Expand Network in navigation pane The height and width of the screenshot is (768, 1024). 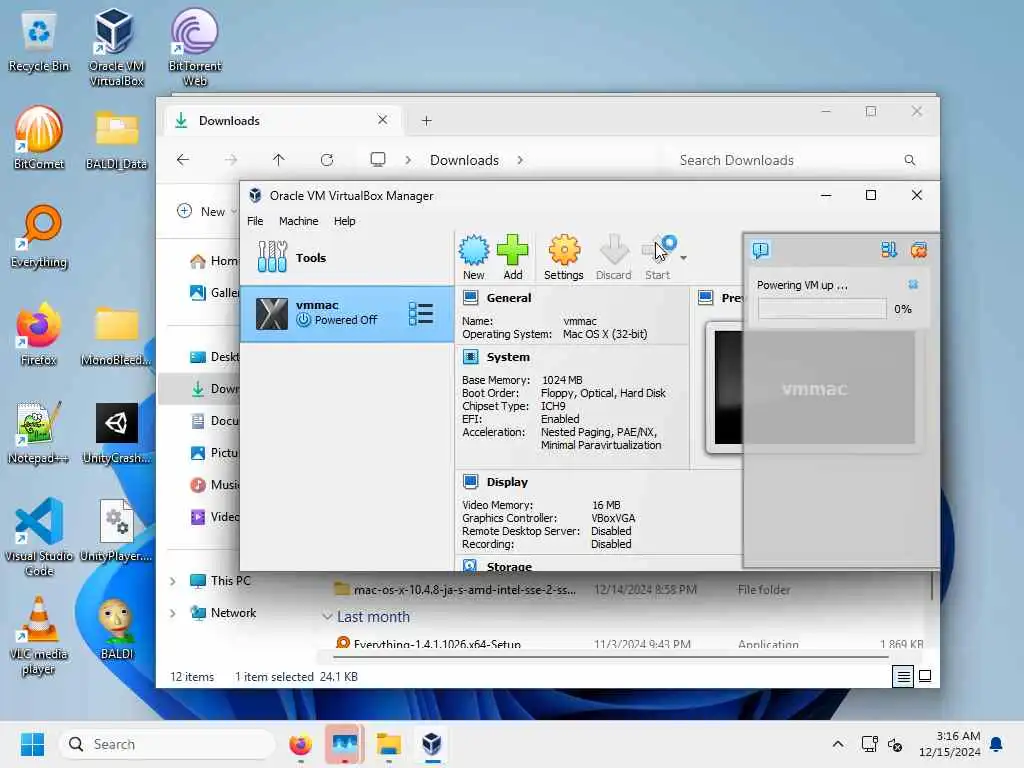pos(172,613)
